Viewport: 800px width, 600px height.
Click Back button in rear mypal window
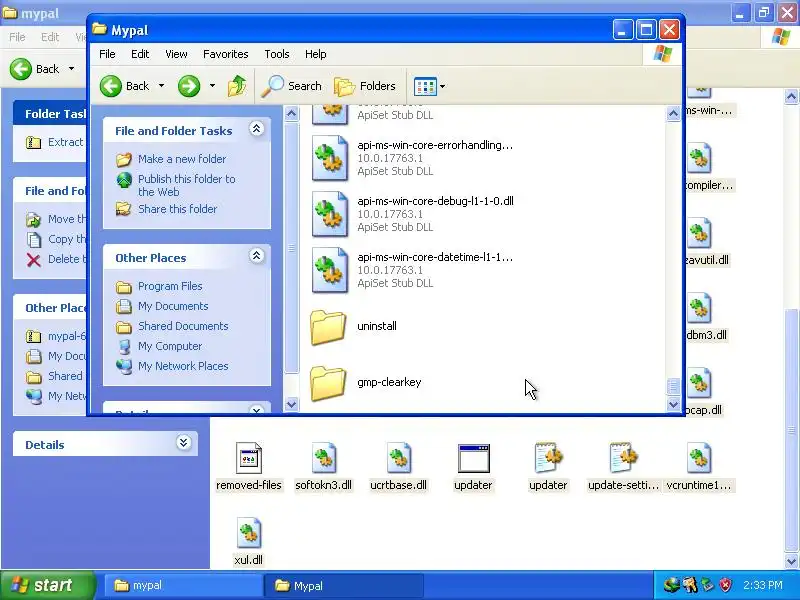tap(35, 68)
